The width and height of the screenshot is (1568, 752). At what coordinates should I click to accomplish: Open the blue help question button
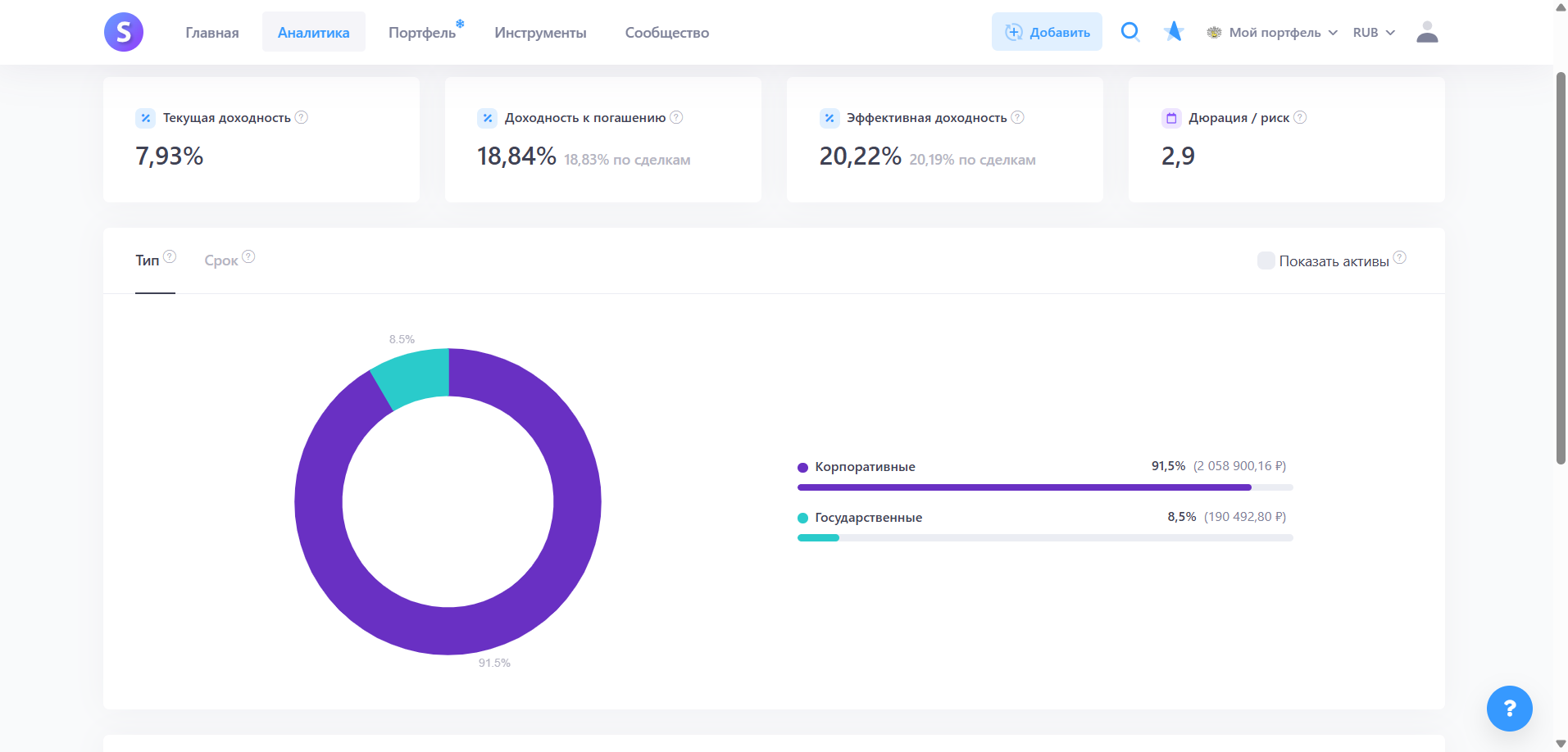coord(1509,708)
